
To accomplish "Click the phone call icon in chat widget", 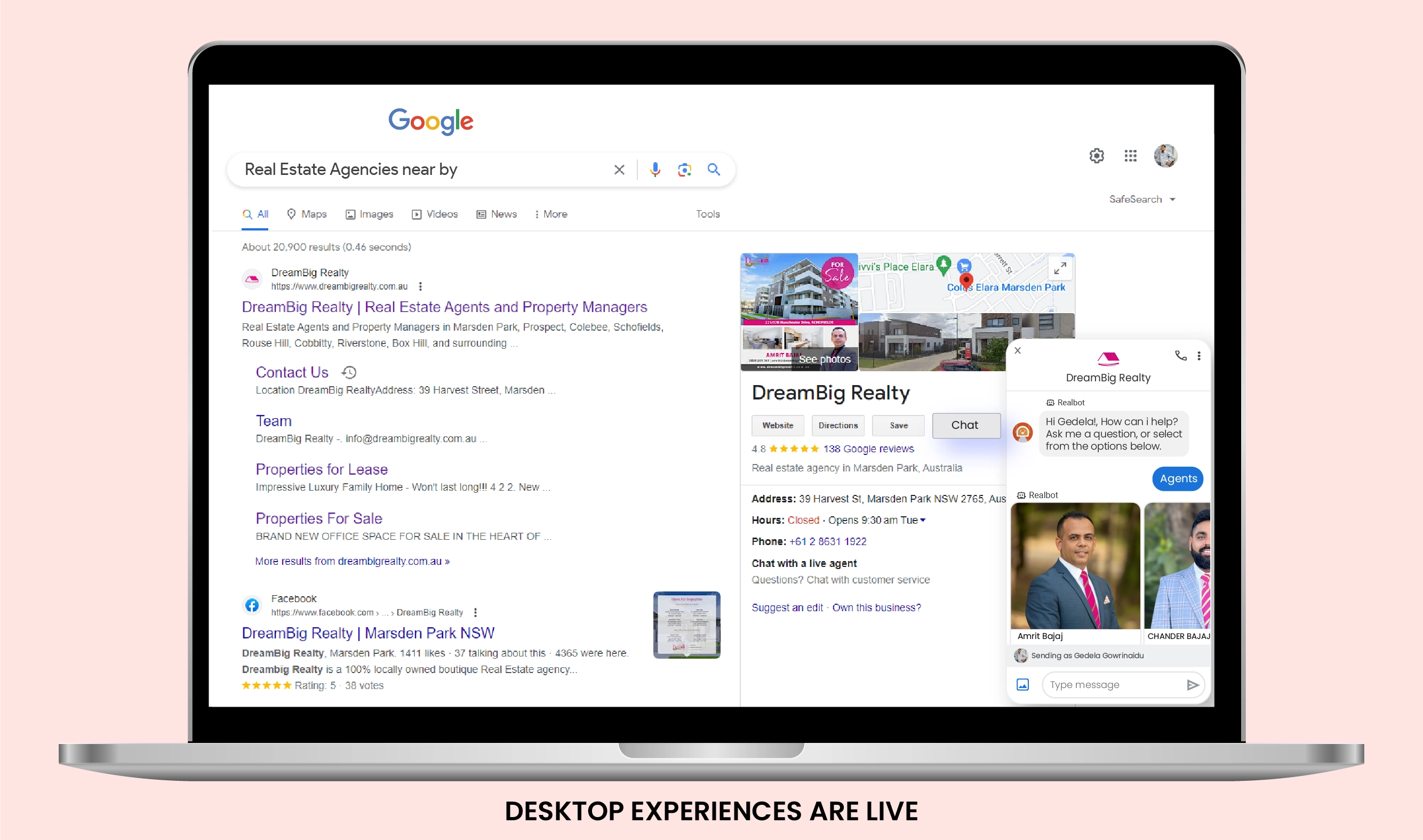I will coord(1180,356).
